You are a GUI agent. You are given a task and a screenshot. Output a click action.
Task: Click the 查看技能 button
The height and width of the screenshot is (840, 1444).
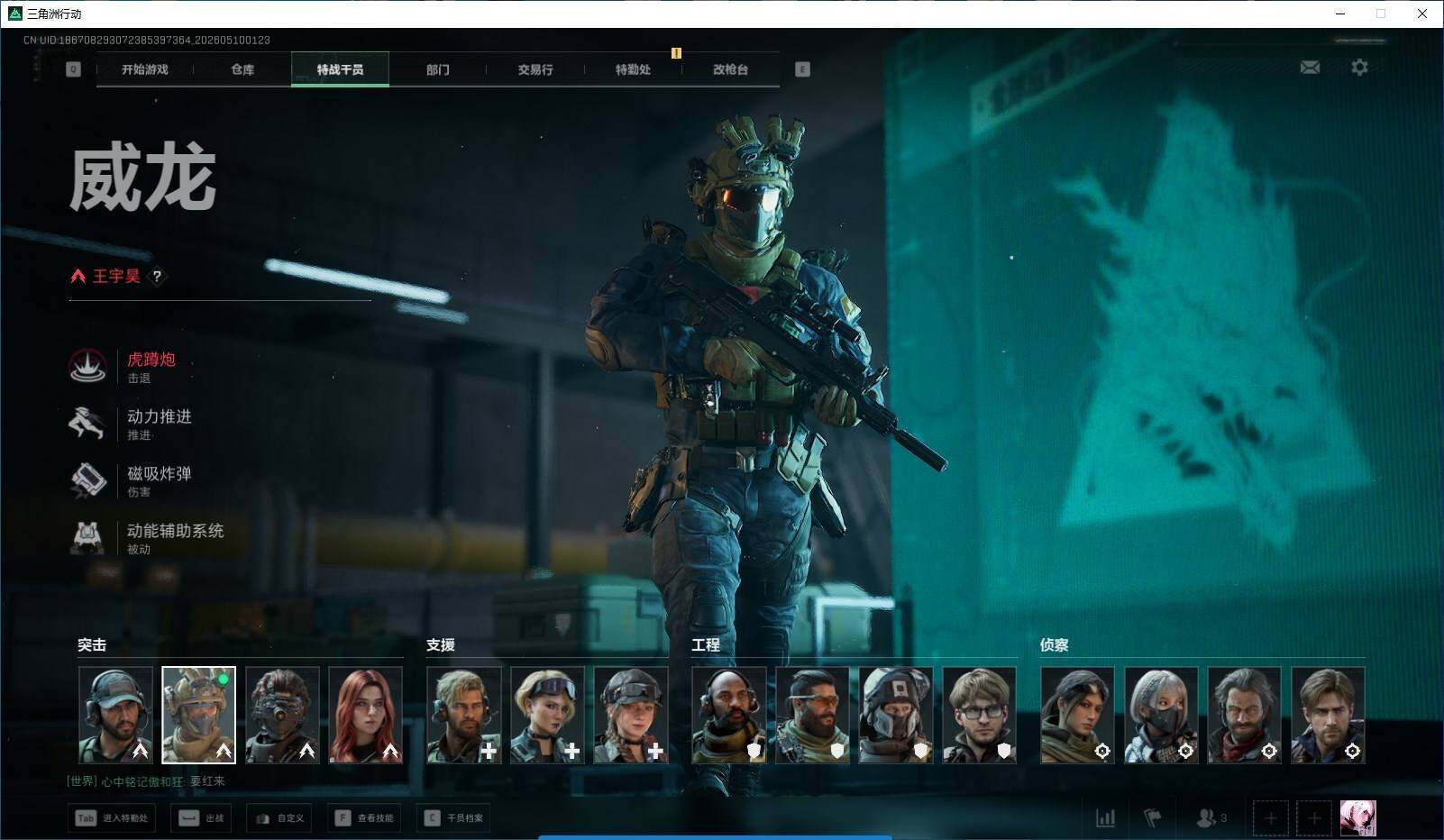[x=364, y=818]
